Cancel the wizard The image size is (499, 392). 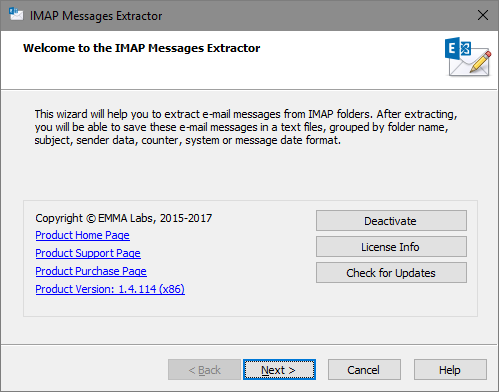[364, 370]
